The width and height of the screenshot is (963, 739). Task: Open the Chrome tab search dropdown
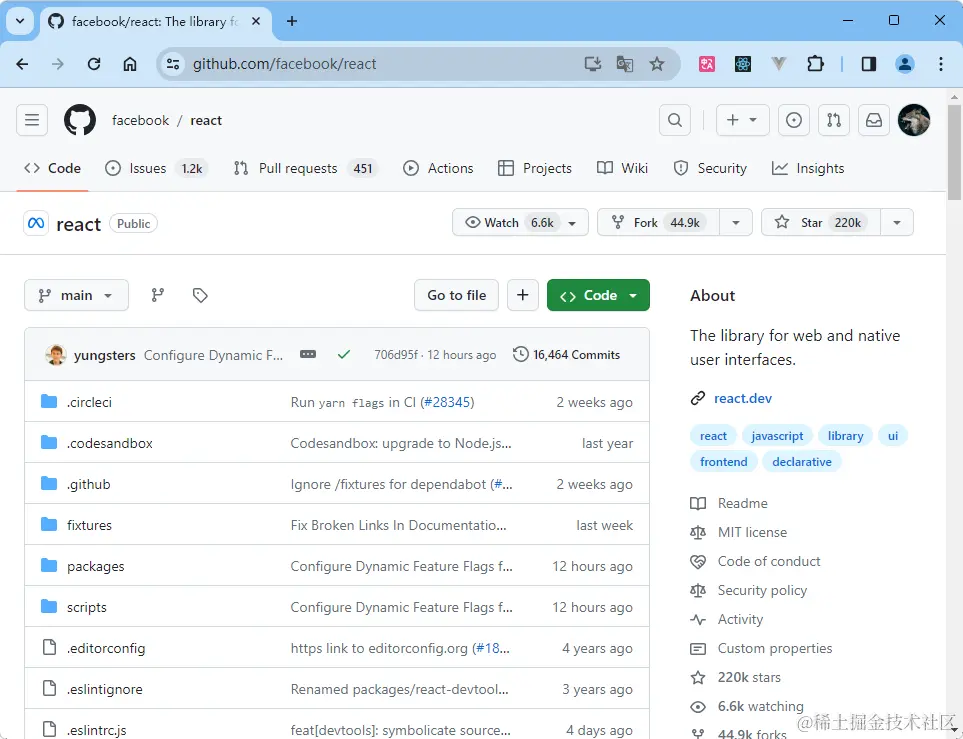tap(20, 21)
